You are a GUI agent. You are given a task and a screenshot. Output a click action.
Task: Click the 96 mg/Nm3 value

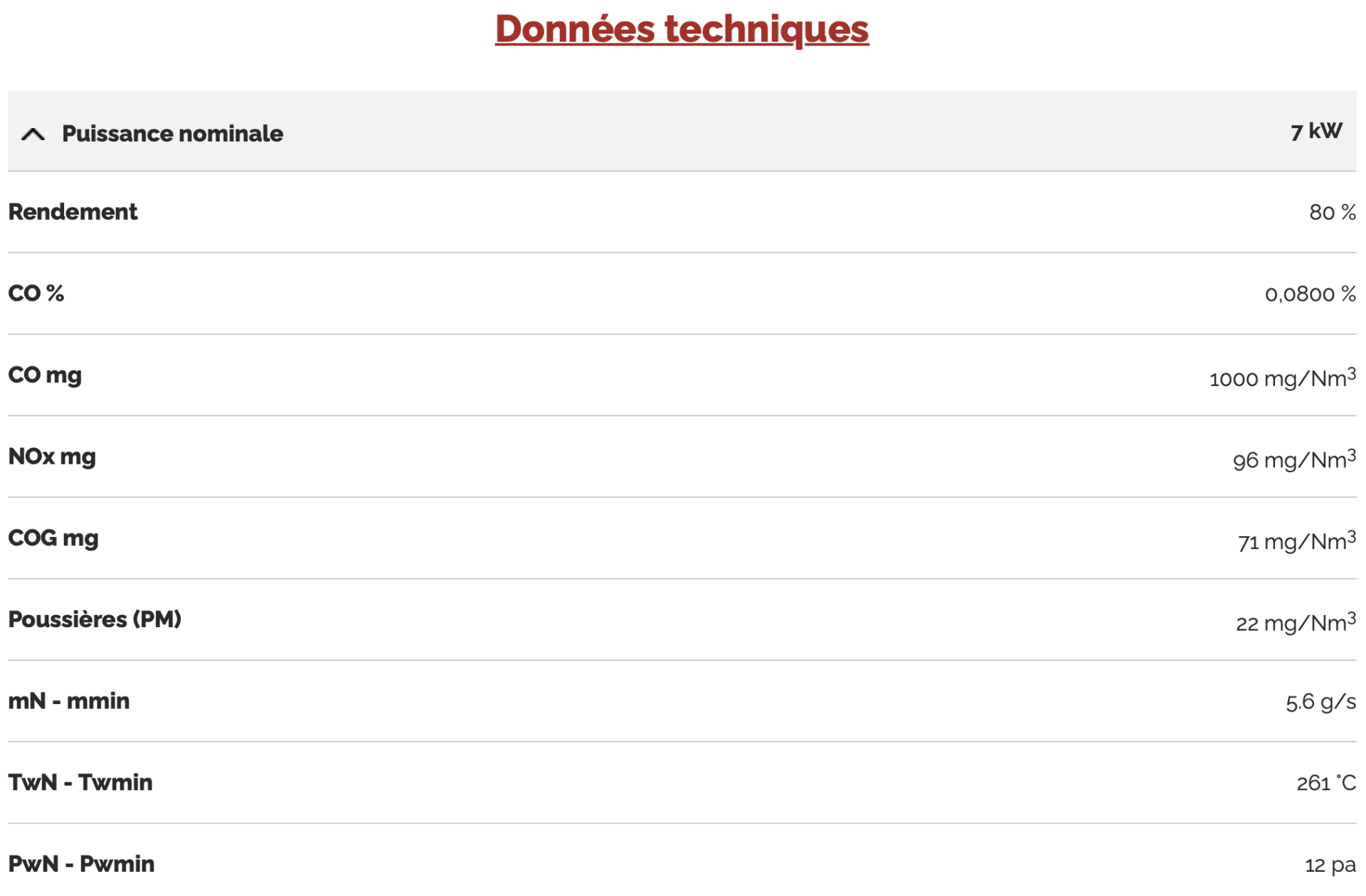(1293, 460)
